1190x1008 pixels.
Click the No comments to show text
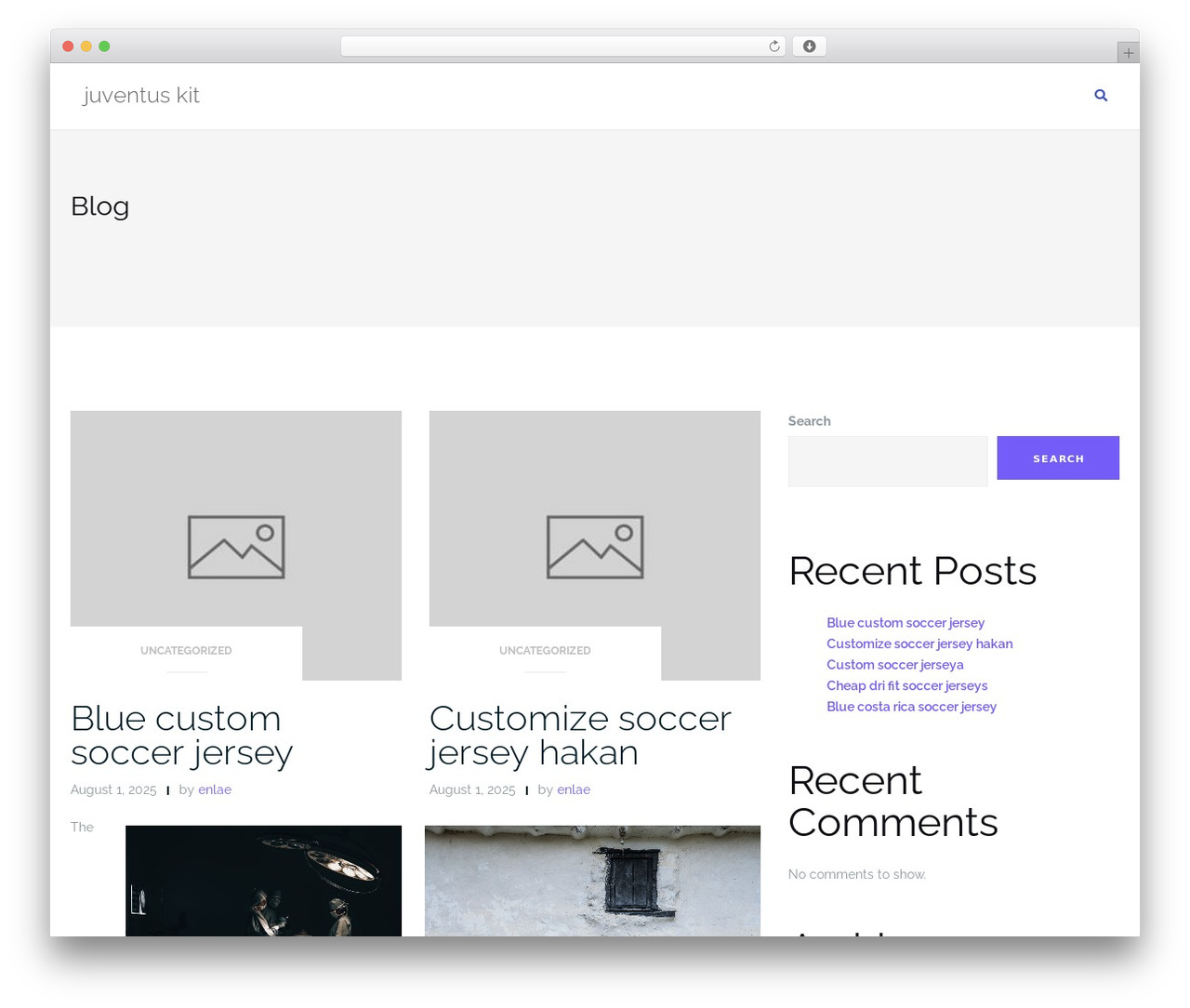tap(857, 874)
